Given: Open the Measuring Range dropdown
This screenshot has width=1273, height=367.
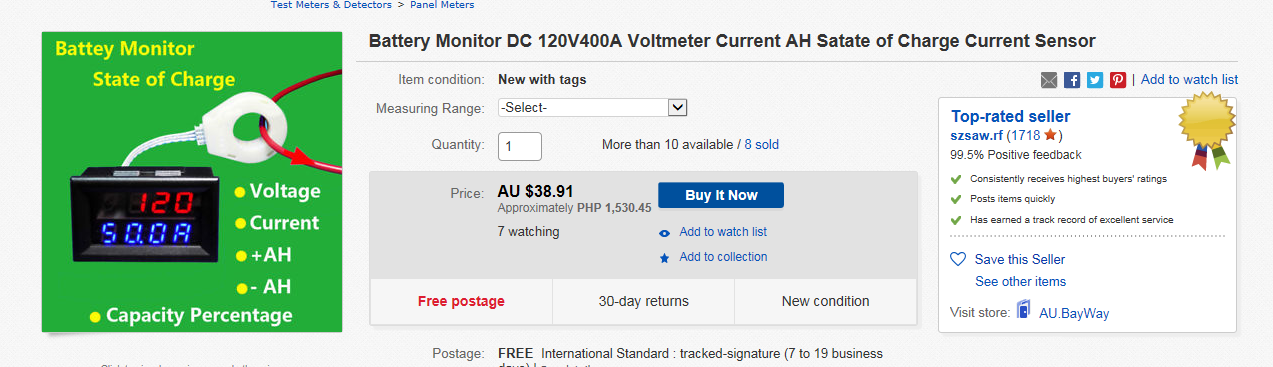Looking at the screenshot, I should (592, 107).
